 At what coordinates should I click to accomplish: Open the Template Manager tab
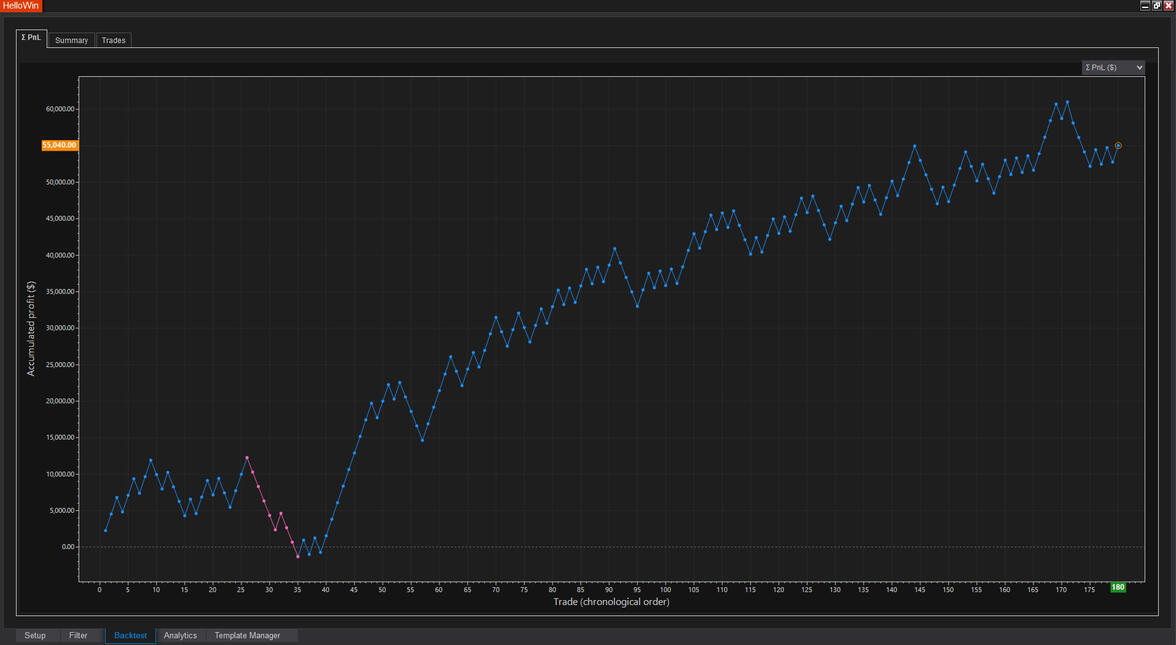pos(247,635)
